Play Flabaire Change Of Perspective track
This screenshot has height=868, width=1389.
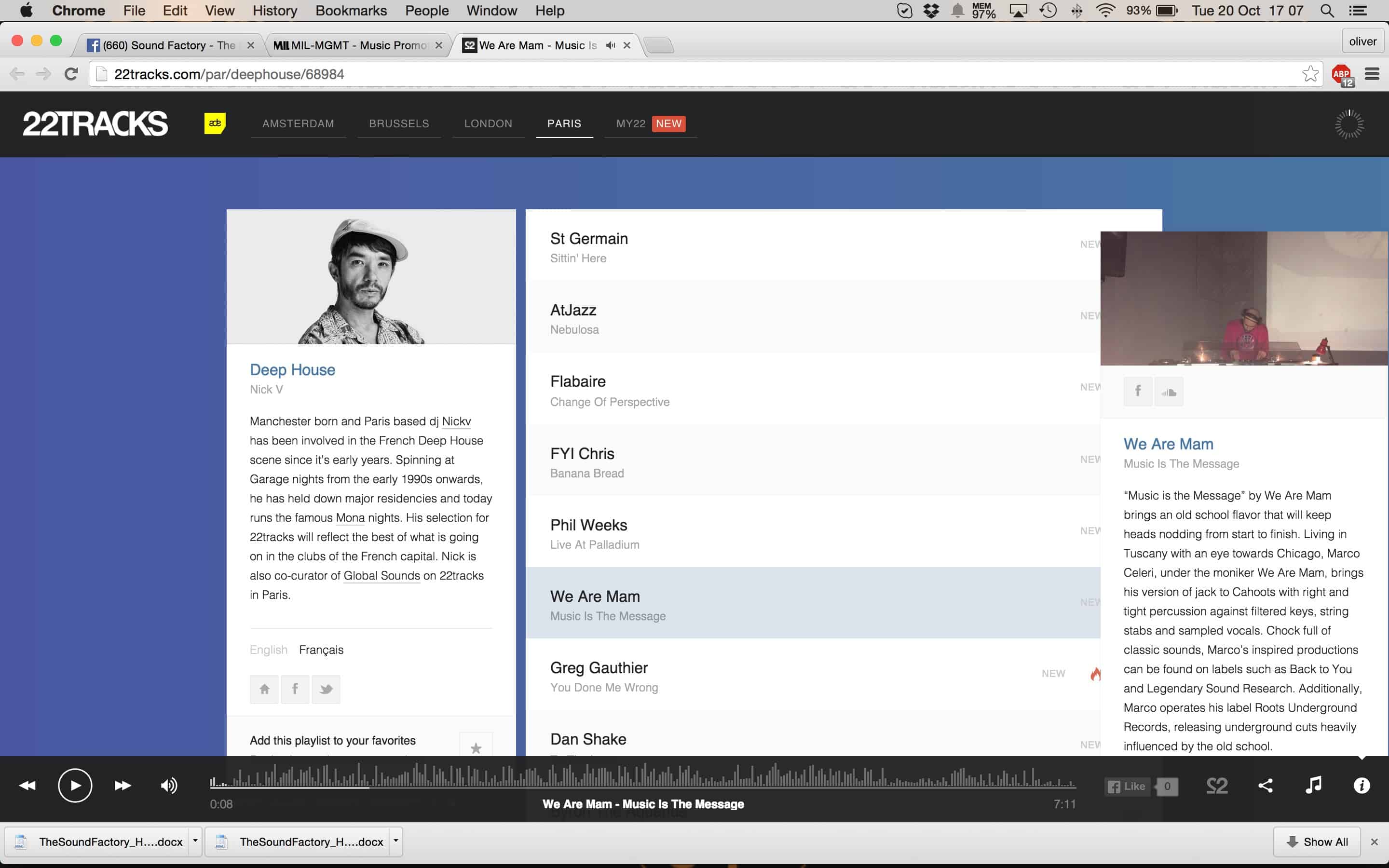(813, 390)
